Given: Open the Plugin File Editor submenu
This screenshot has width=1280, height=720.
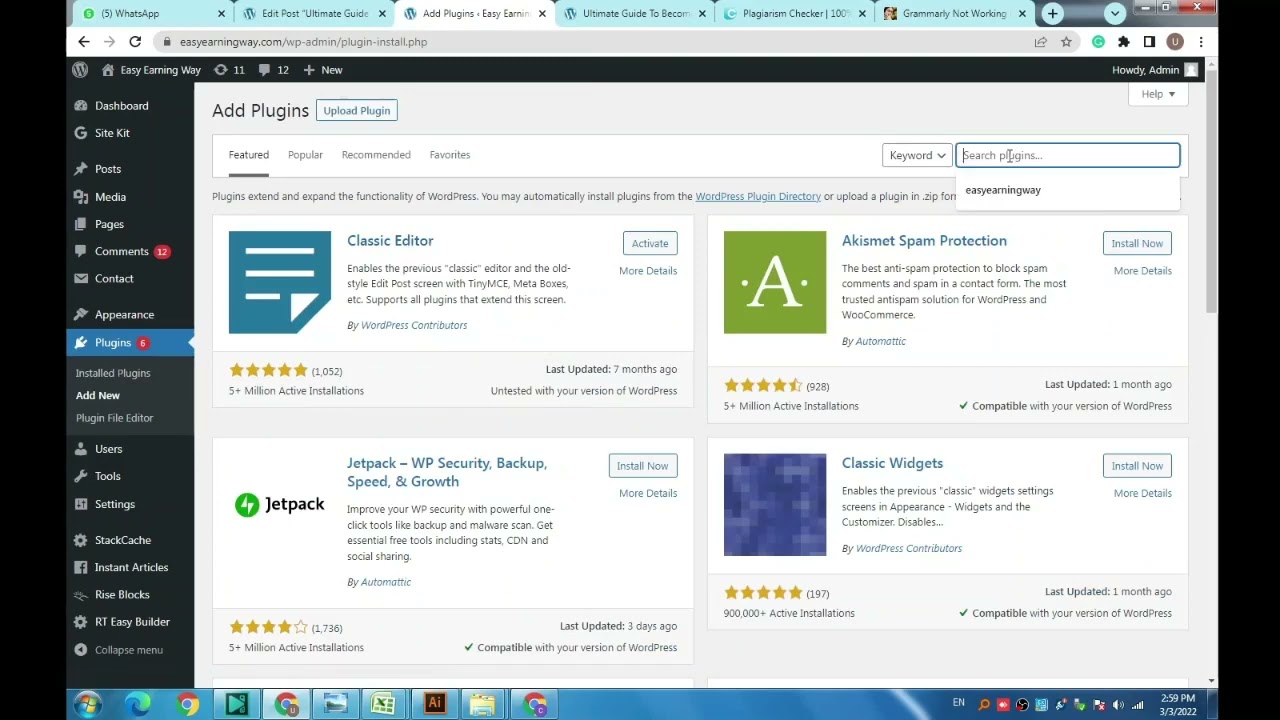Looking at the screenshot, I should tap(114, 418).
